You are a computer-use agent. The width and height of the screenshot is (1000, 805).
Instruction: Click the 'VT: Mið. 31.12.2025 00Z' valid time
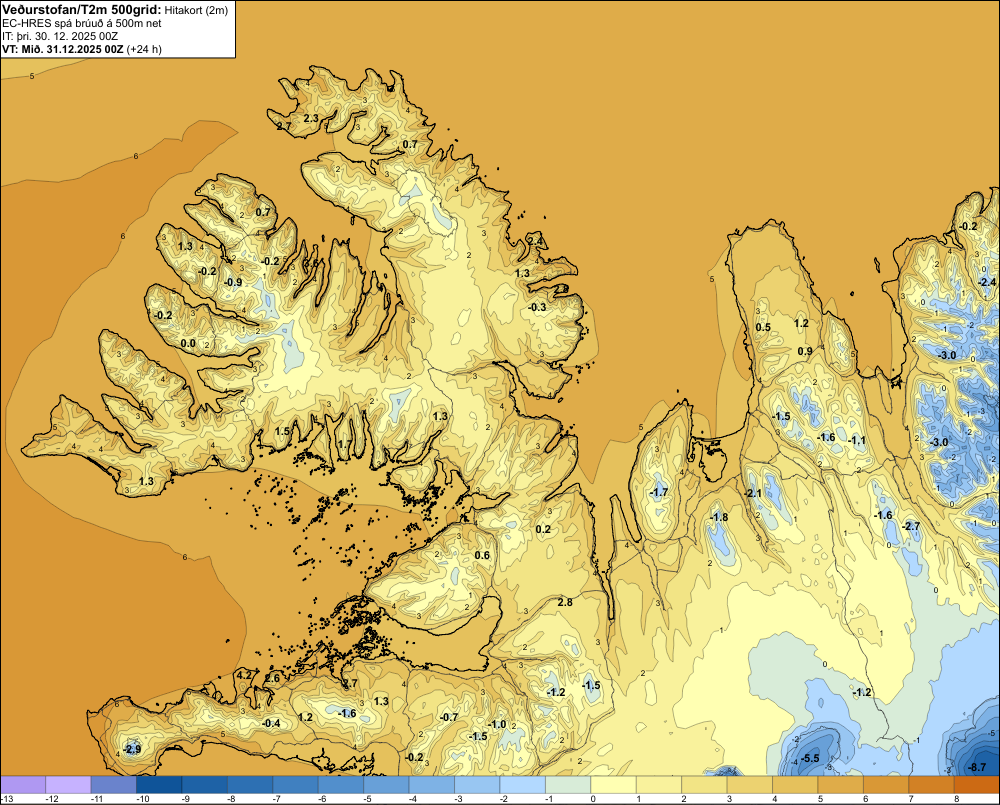pos(63,49)
